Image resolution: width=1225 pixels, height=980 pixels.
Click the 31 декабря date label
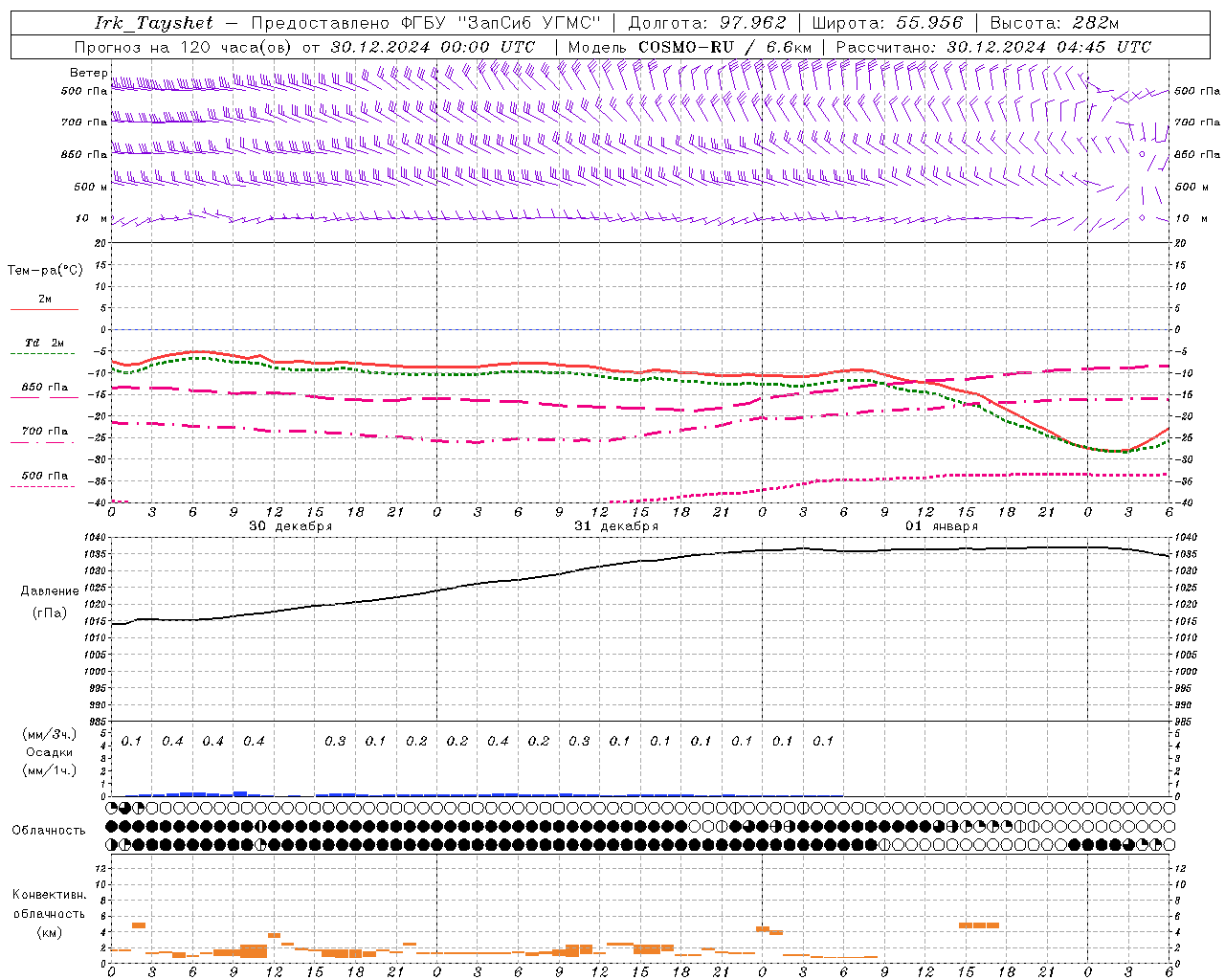tap(615, 526)
